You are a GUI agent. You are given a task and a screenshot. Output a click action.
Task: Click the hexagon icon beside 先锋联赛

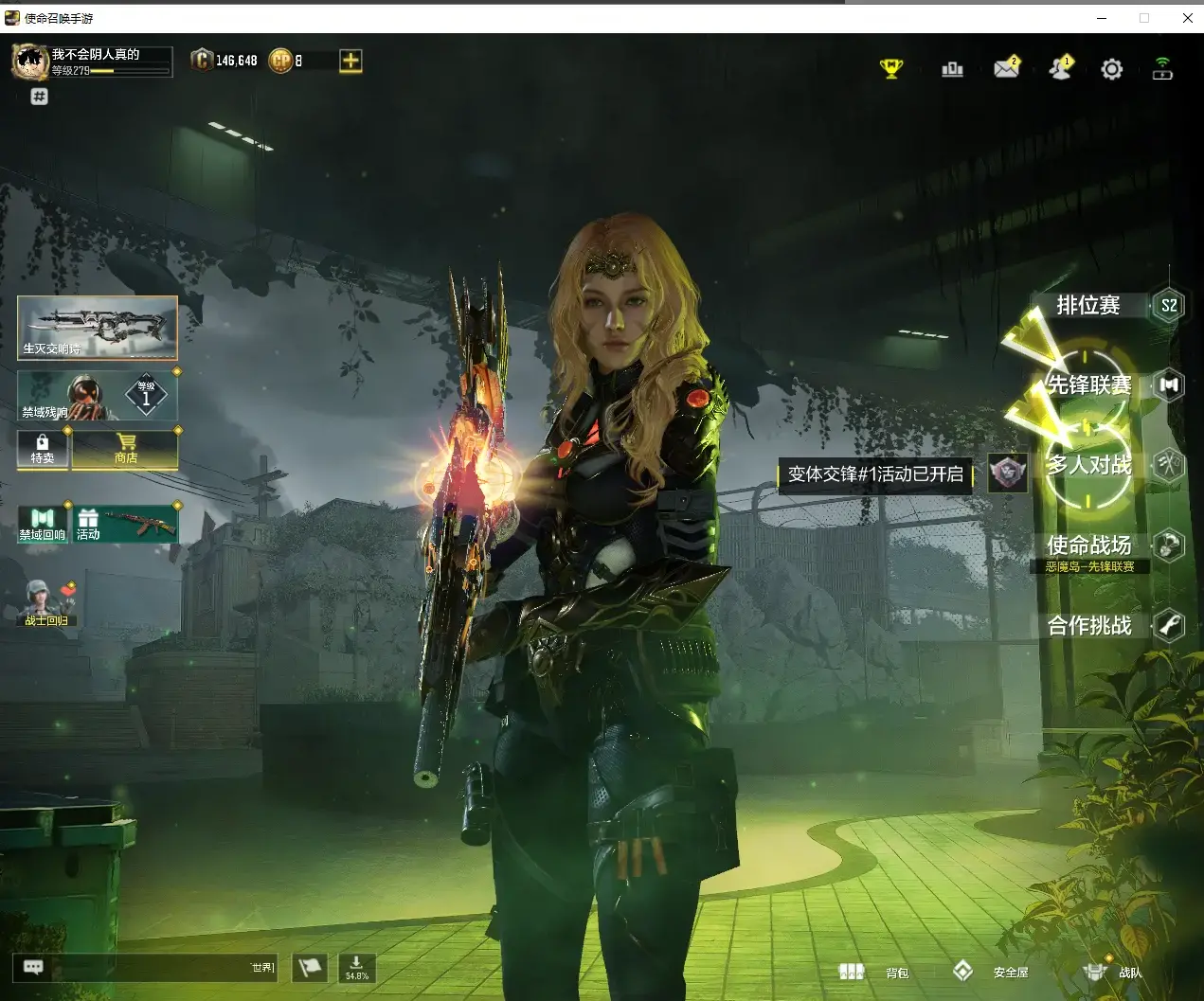1169,384
